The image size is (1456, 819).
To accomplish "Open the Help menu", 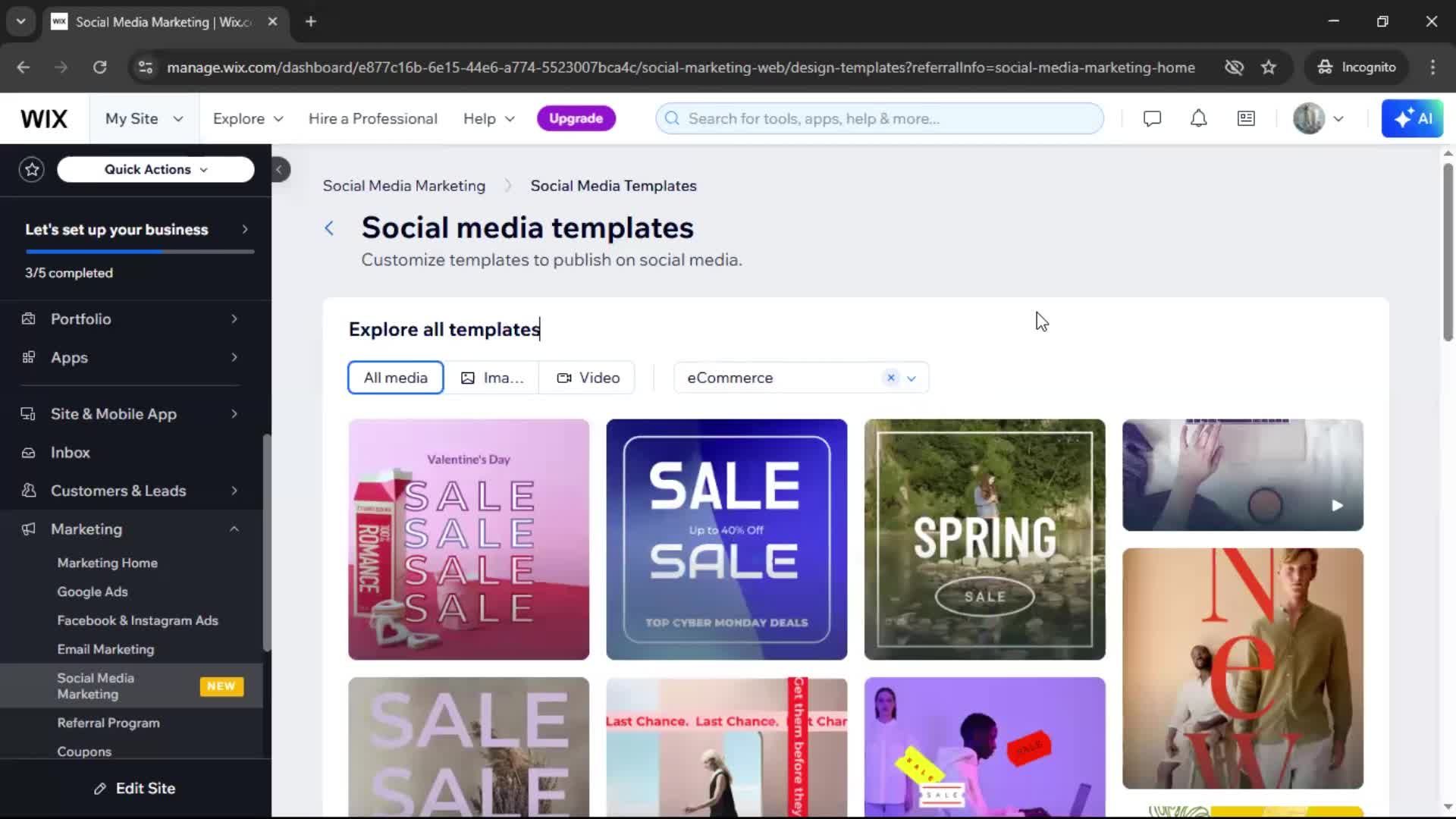I will click(489, 118).
